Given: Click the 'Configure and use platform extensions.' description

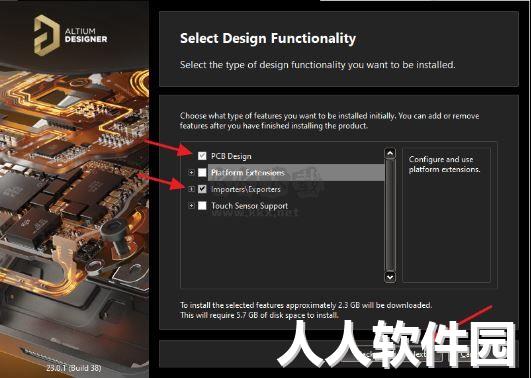Looking at the screenshot, I should coord(444,164).
